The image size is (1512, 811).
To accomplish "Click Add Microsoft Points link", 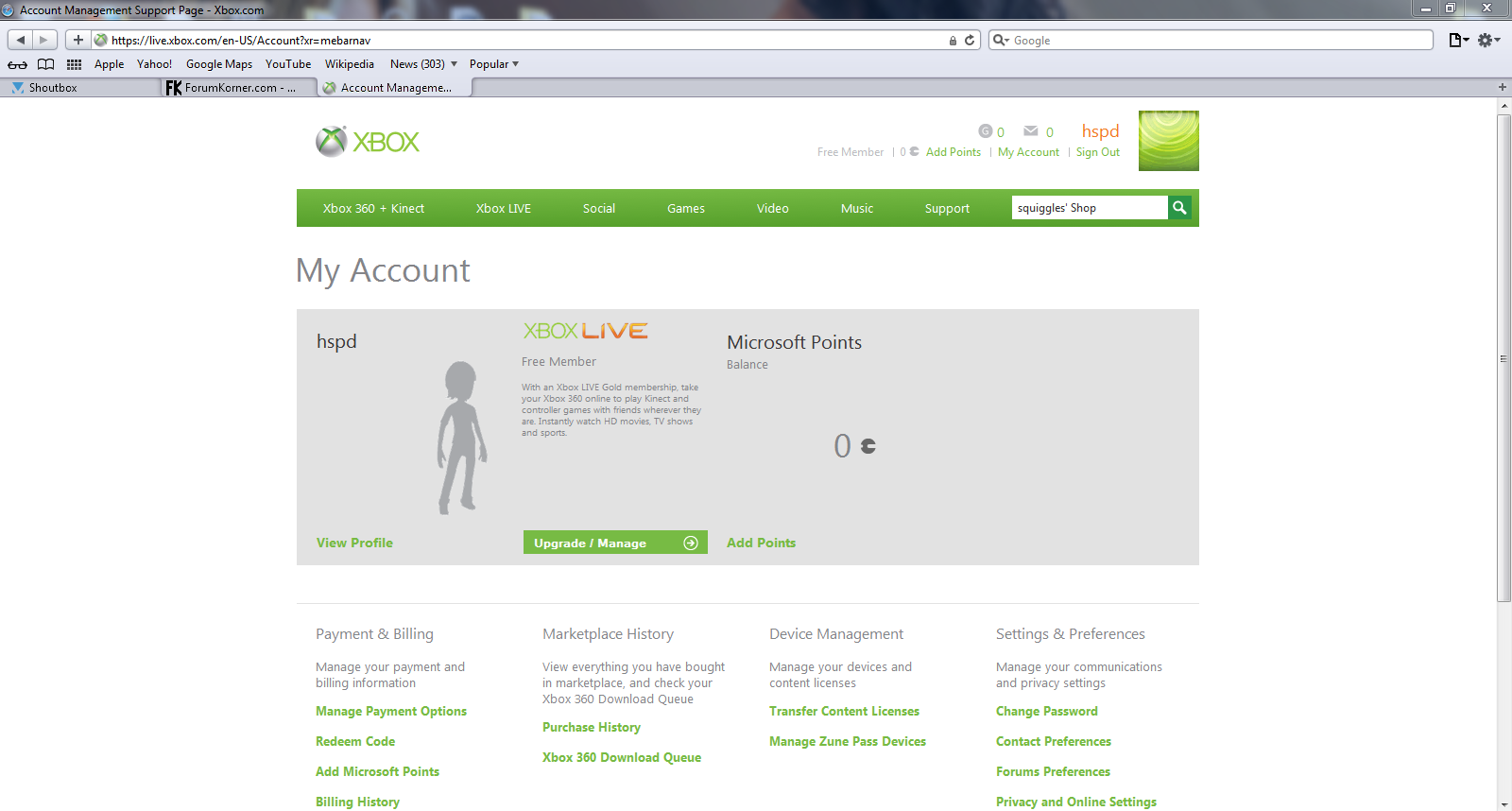I will (377, 771).
